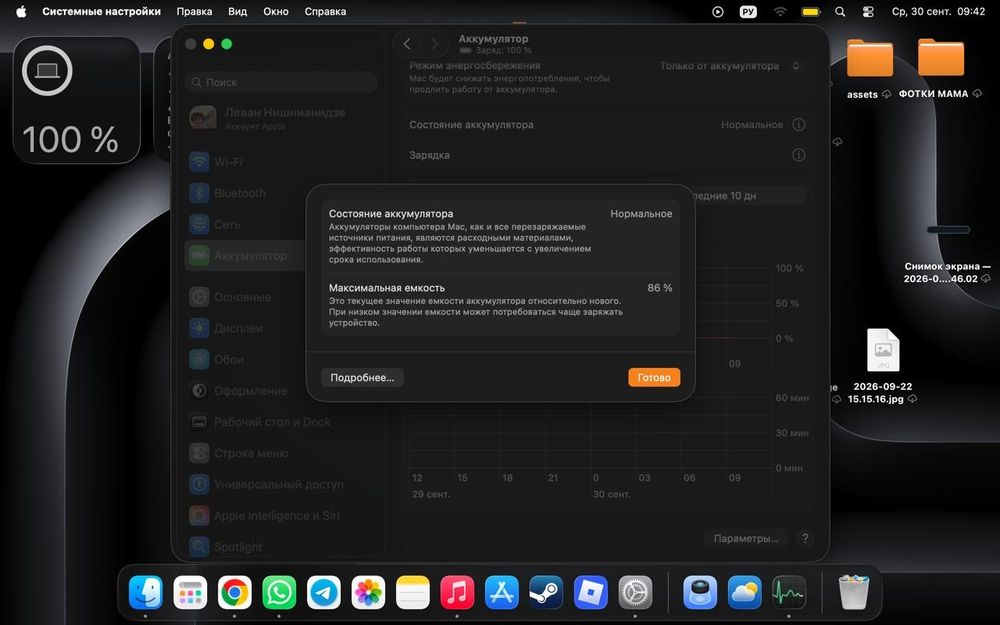This screenshot has height=625, width=1000.
Task: Open the Wi-Fi menu bar status icon
Action: pos(780,11)
